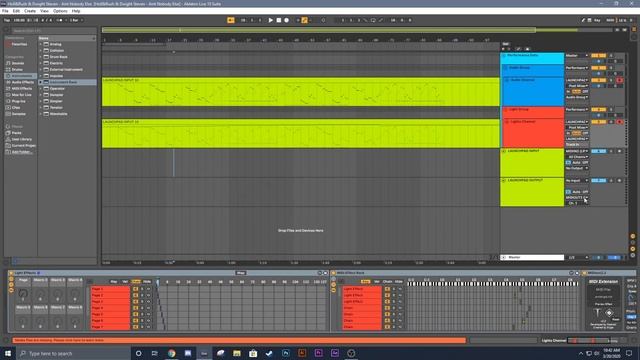Expand the Operator folder
Screen dimensions: 640x360
coord(40,88)
